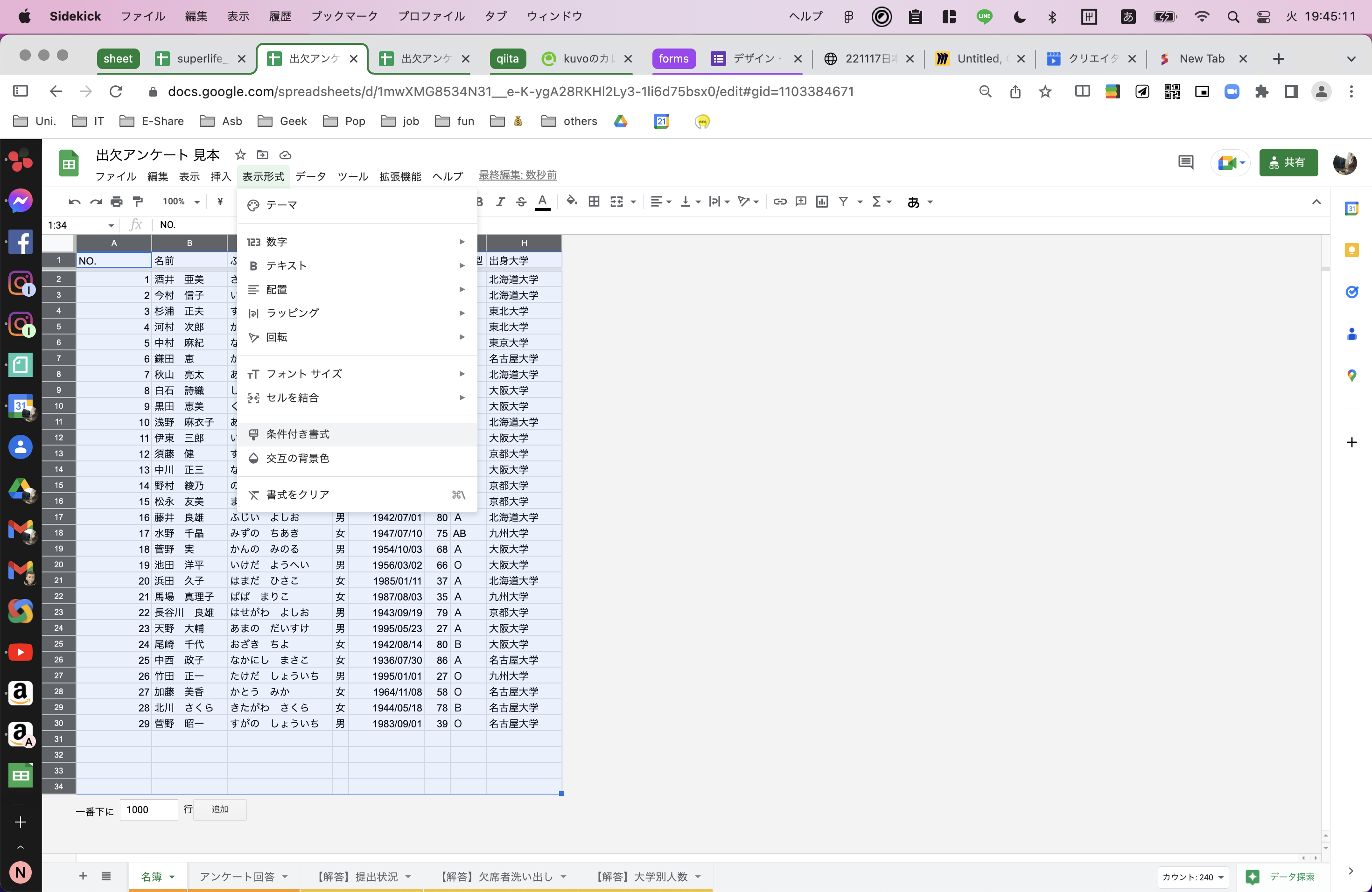The height and width of the screenshot is (892, 1372).
Task: Open the 名簿 sheet tab dropdown
Action: point(172,876)
